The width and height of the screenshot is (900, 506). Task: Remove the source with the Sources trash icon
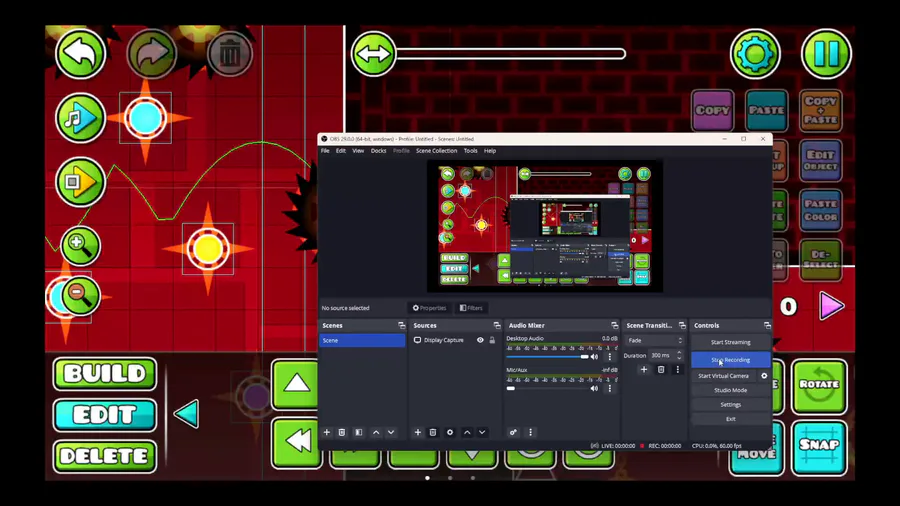coord(433,433)
